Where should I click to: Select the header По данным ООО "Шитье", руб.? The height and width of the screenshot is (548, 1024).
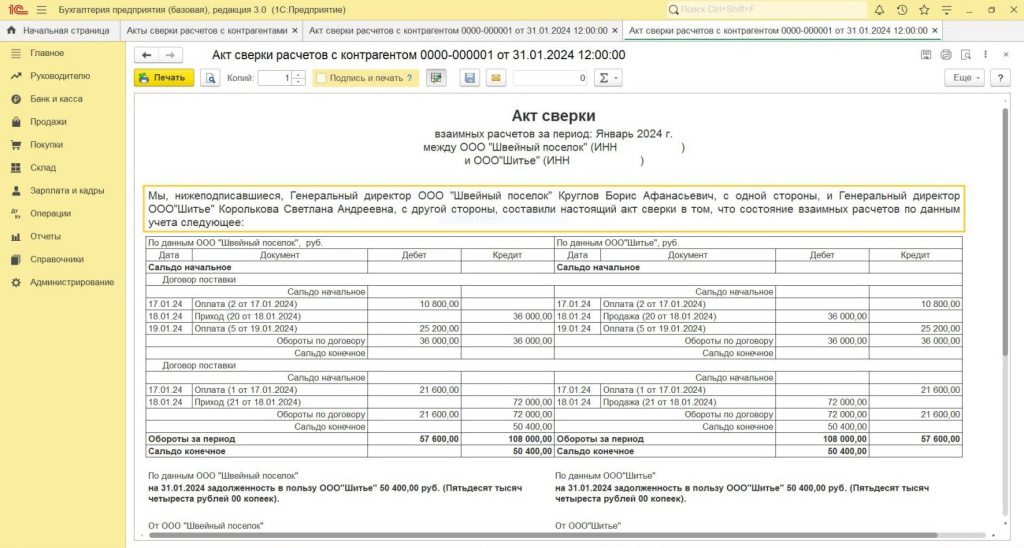758,242
